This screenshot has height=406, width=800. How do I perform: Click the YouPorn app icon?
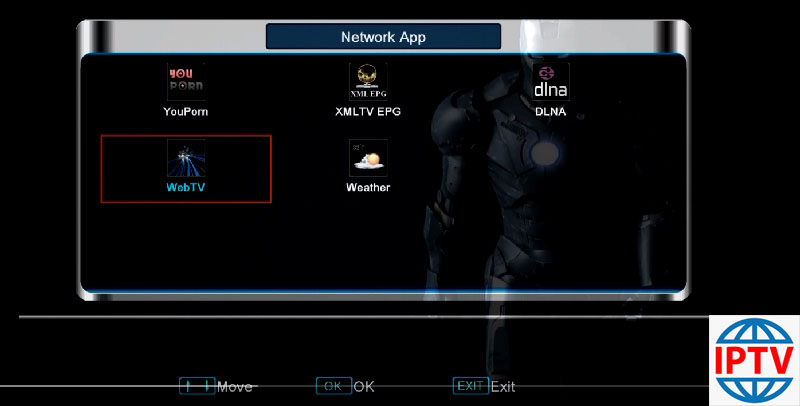pyautogui.click(x=185, y=82)
